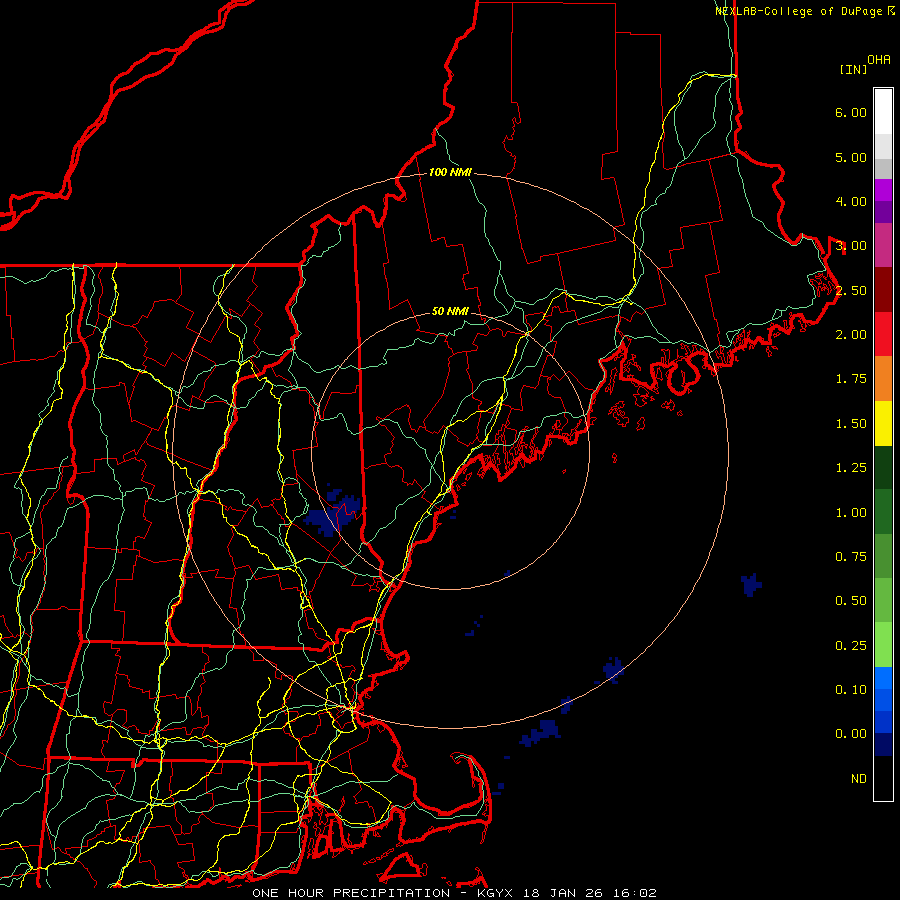Click the 1.50 legend value
Image resolution: width=900 pixels, height=900 pixels.
point(851,424)
